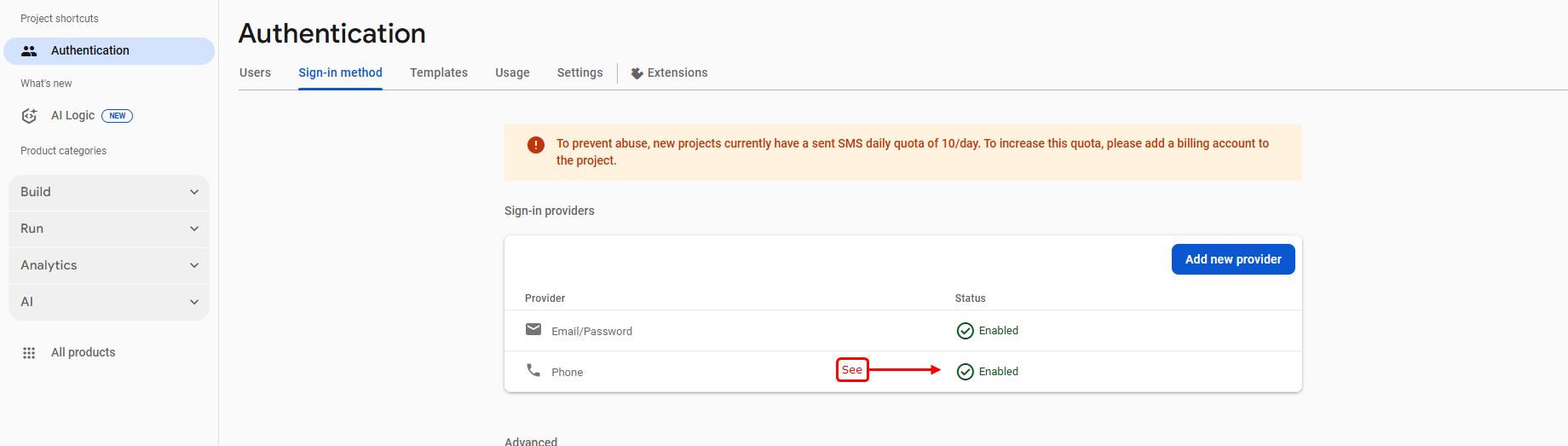Click the red warning icon in banner
Viewport: 1568px width, 446px height.
(536, 145)
